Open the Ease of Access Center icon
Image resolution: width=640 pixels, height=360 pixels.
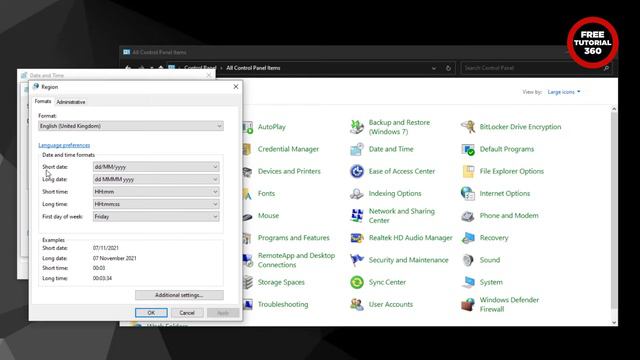(357, 171)
